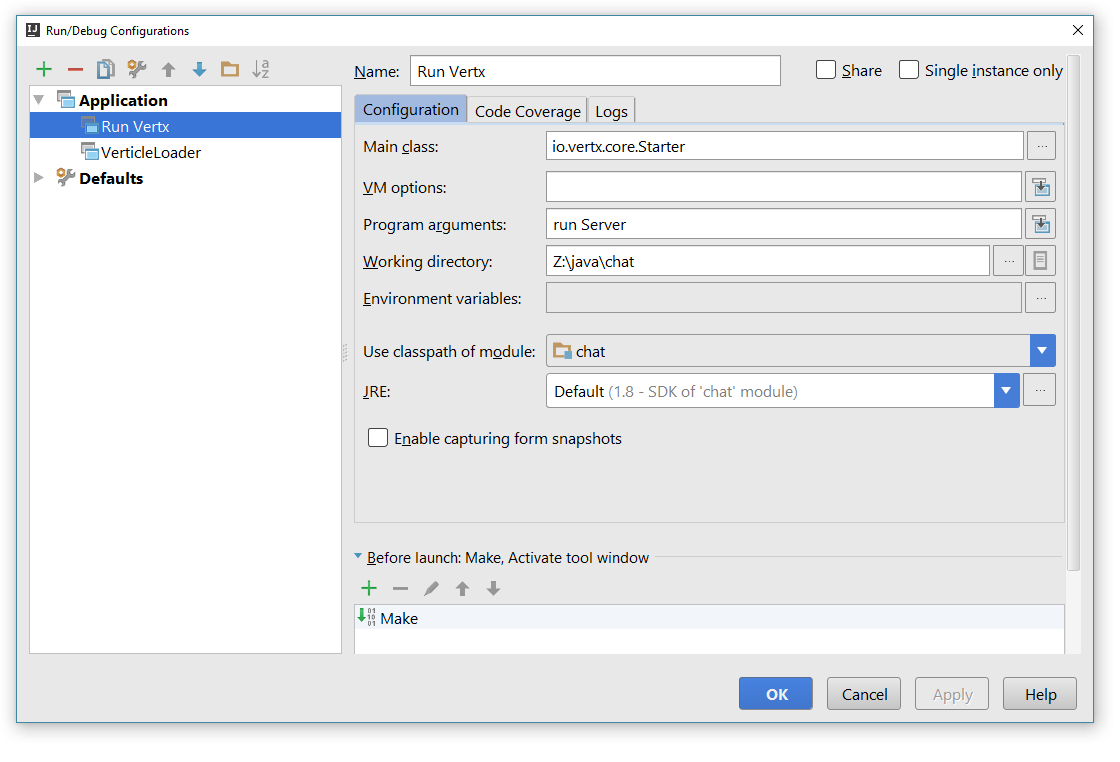Expand the VM options field editor

(1040, 187)
